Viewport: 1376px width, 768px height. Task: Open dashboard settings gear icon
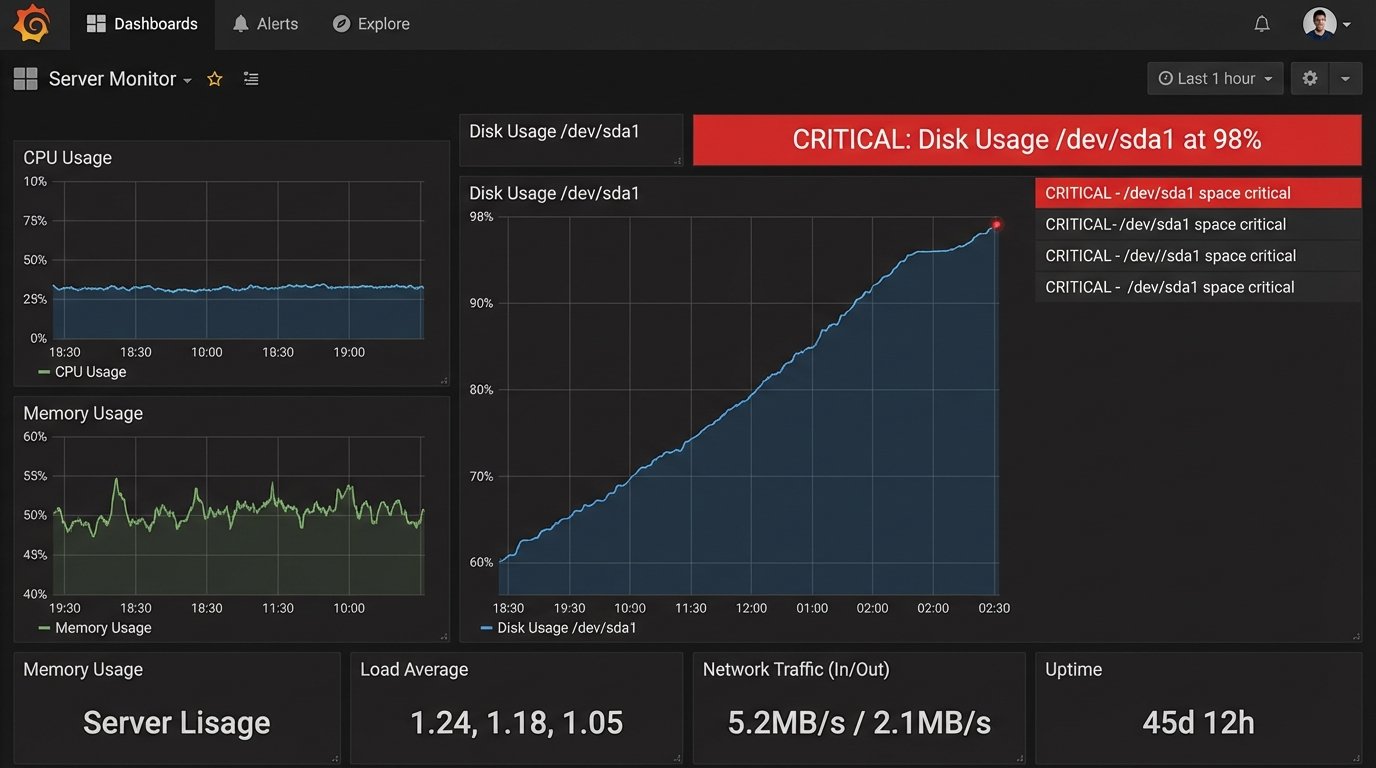(x=1310, y=78)
